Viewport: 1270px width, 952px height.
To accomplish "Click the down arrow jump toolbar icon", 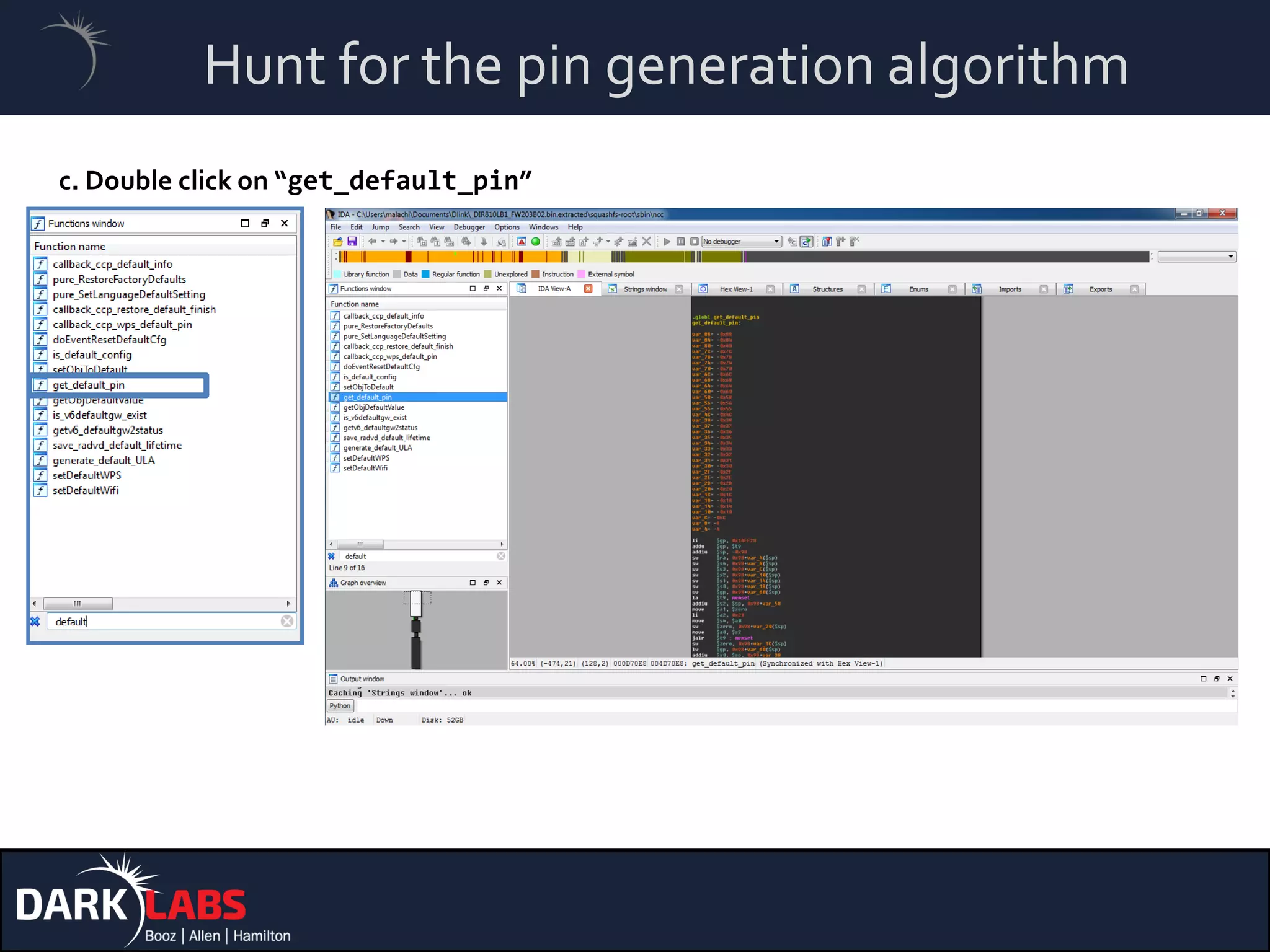I will (x=484, y=242).
